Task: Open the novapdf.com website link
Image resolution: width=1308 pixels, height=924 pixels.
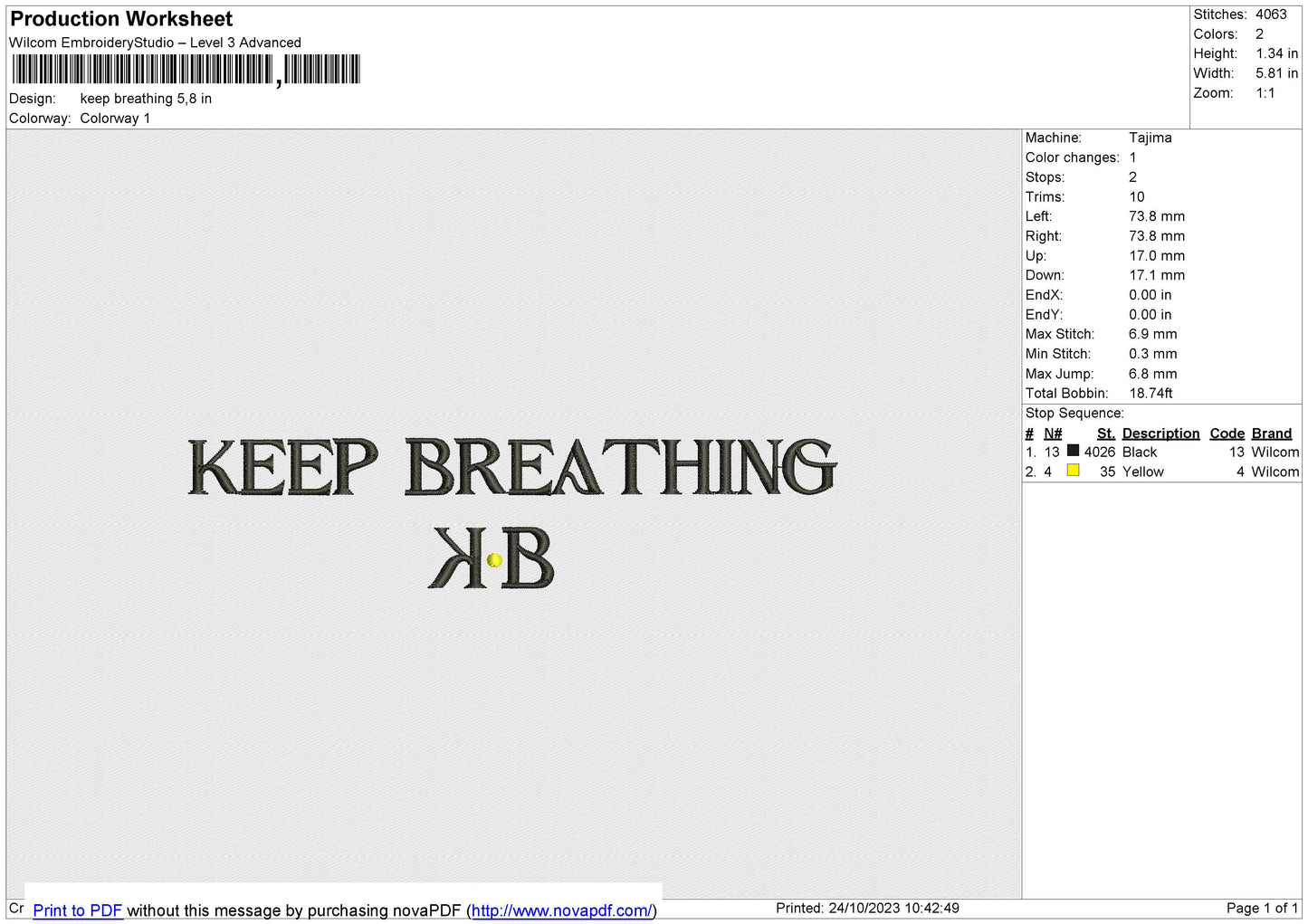Action: tap(561, 910)
